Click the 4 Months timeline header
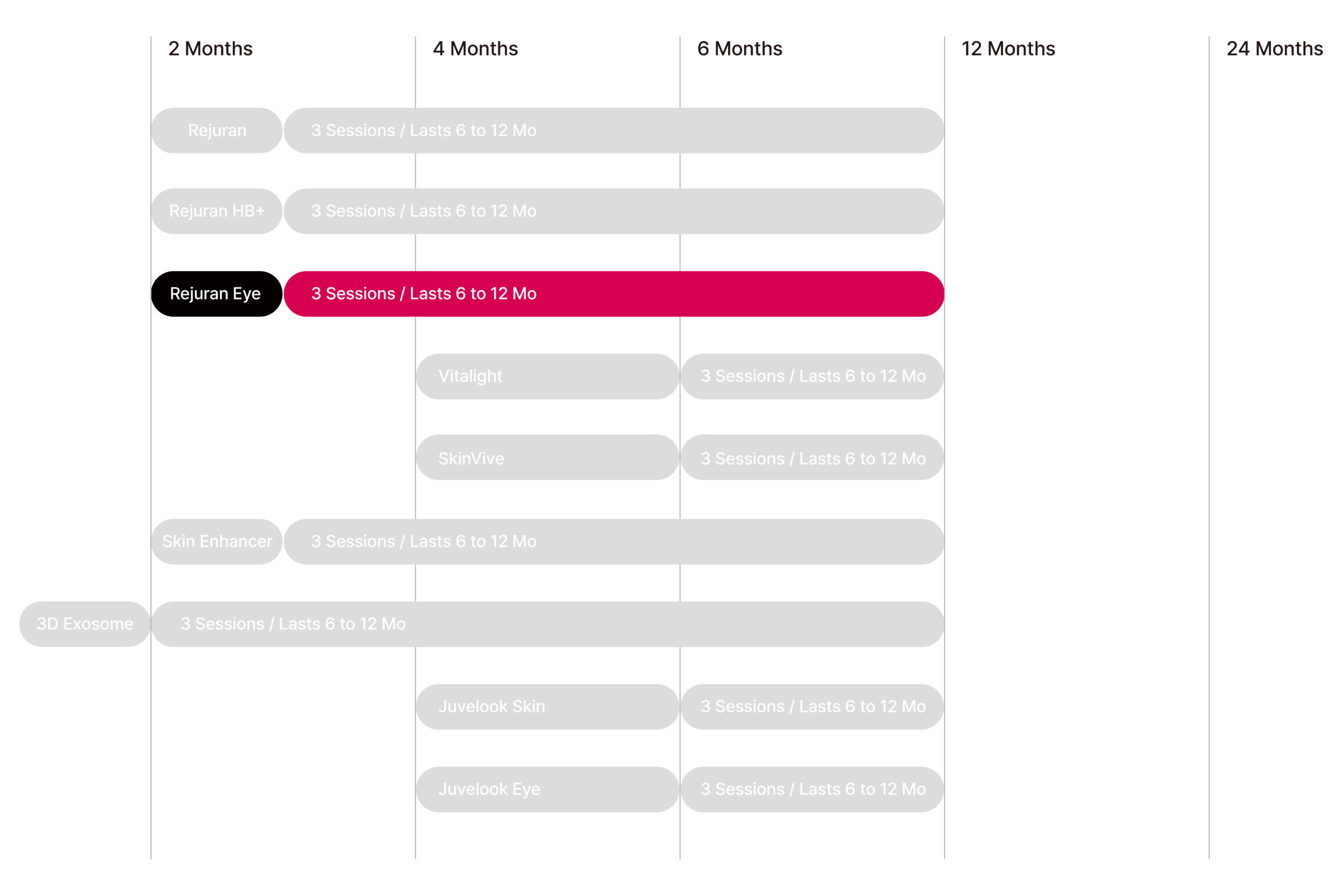 (x=475, y=49)
